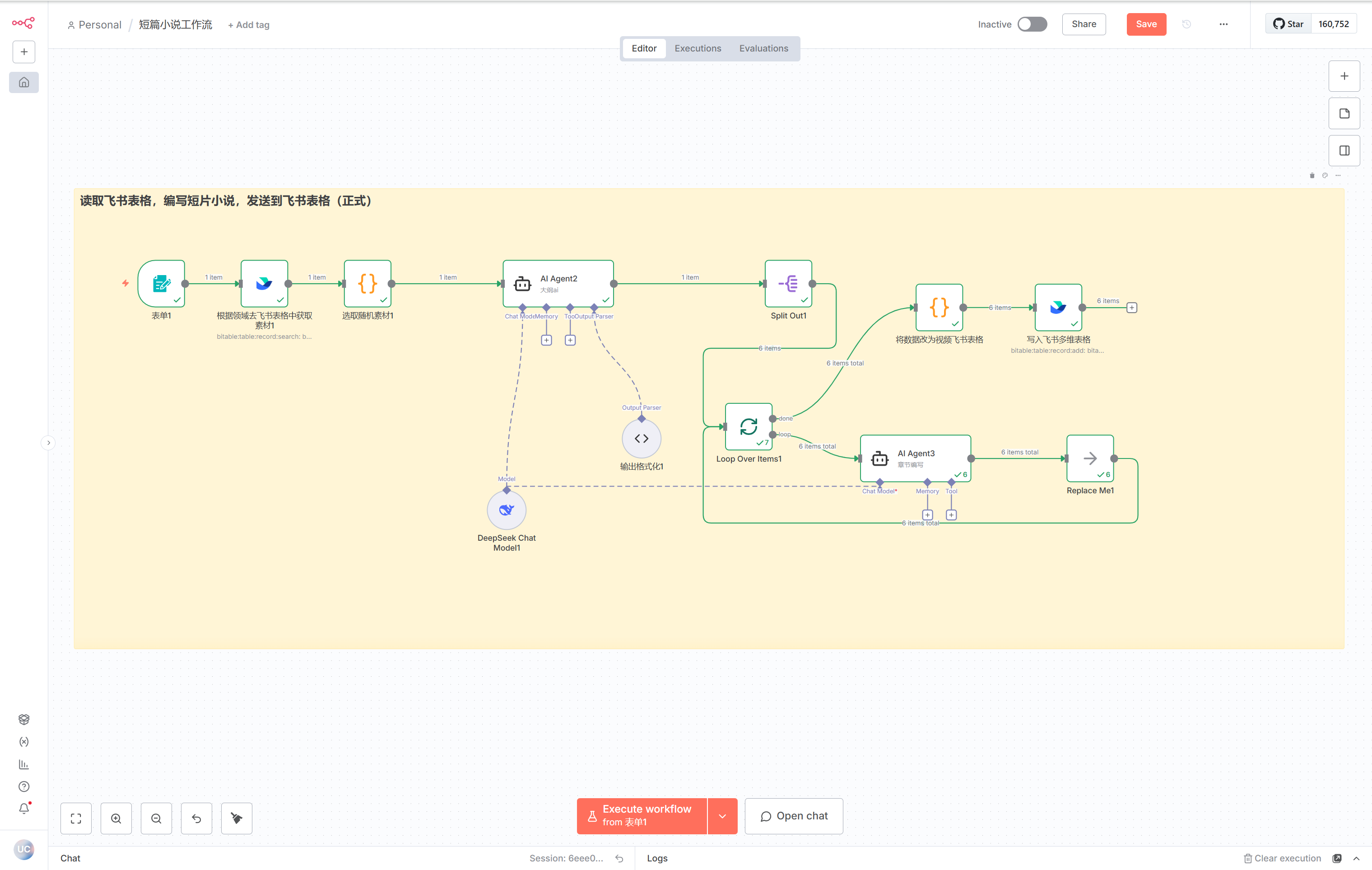
Task: Open the three-dots workflow menu
Action: click(1223, 24)
